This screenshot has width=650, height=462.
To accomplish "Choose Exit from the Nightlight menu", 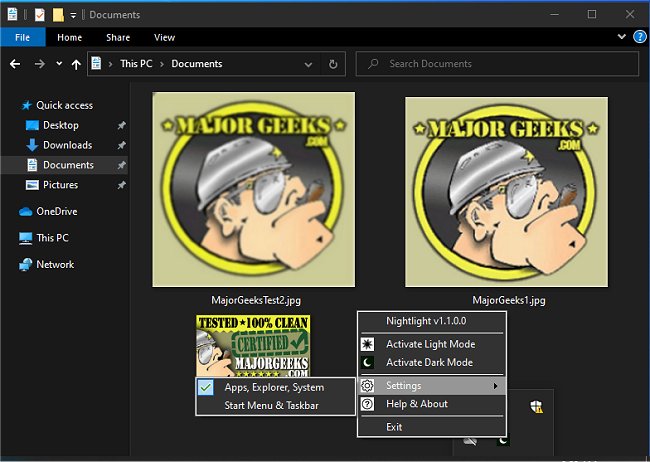I will 394,427.
